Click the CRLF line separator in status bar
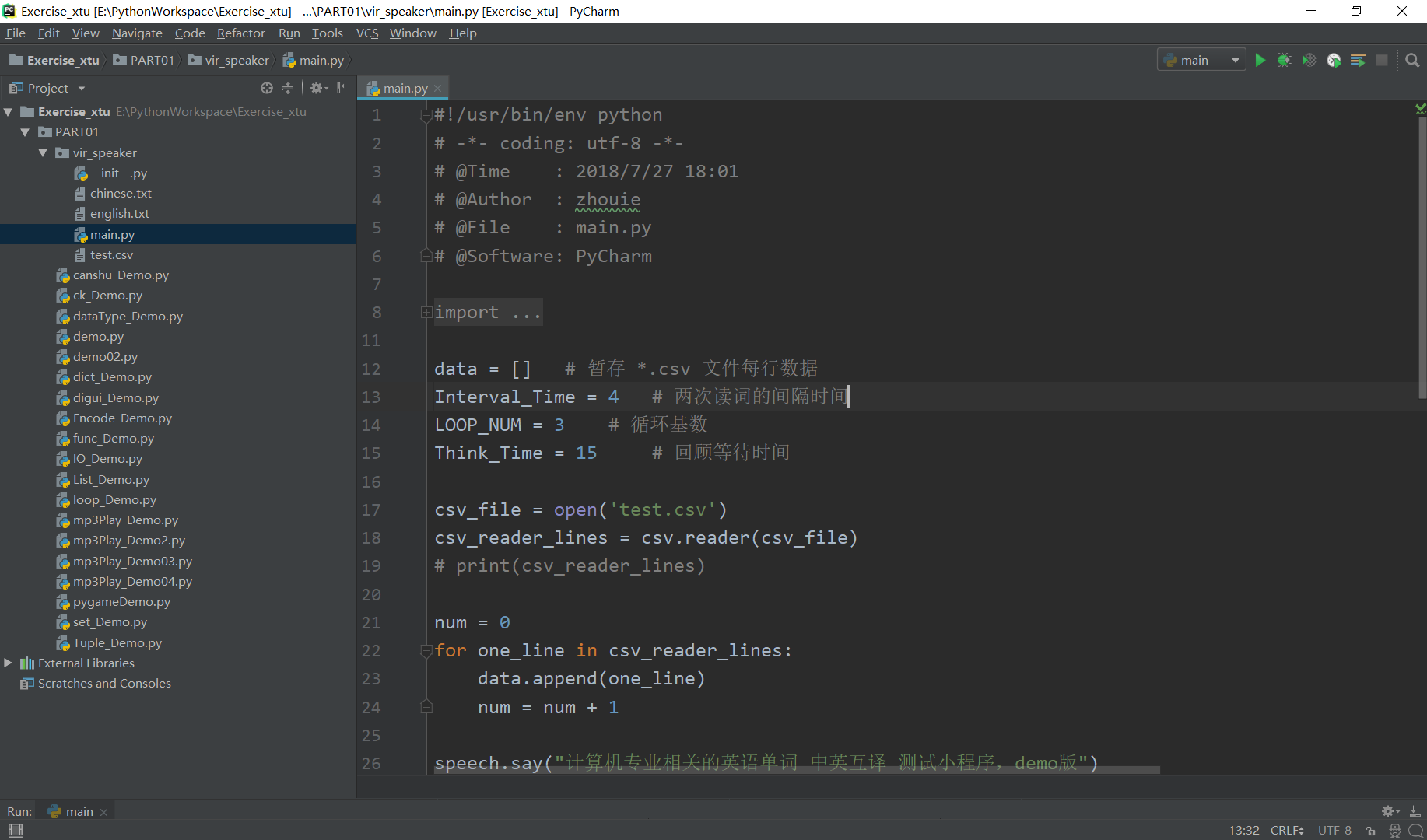Viewport: 1427px width, 840px height. click(x=1286, y=831)
